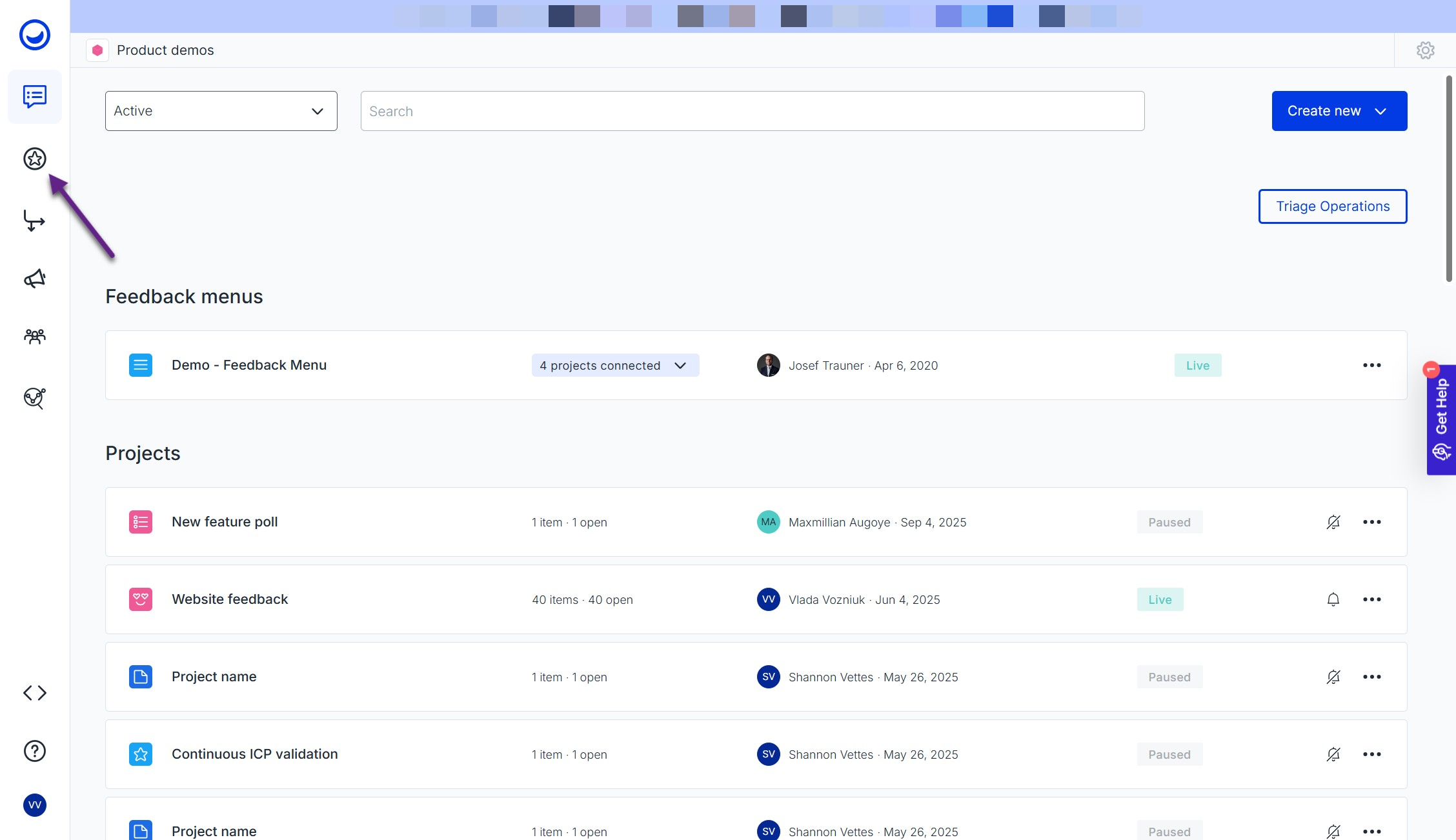Open the people/team sidebar icon
Viewport: 1456px width, 840px height.
(35, 336)
